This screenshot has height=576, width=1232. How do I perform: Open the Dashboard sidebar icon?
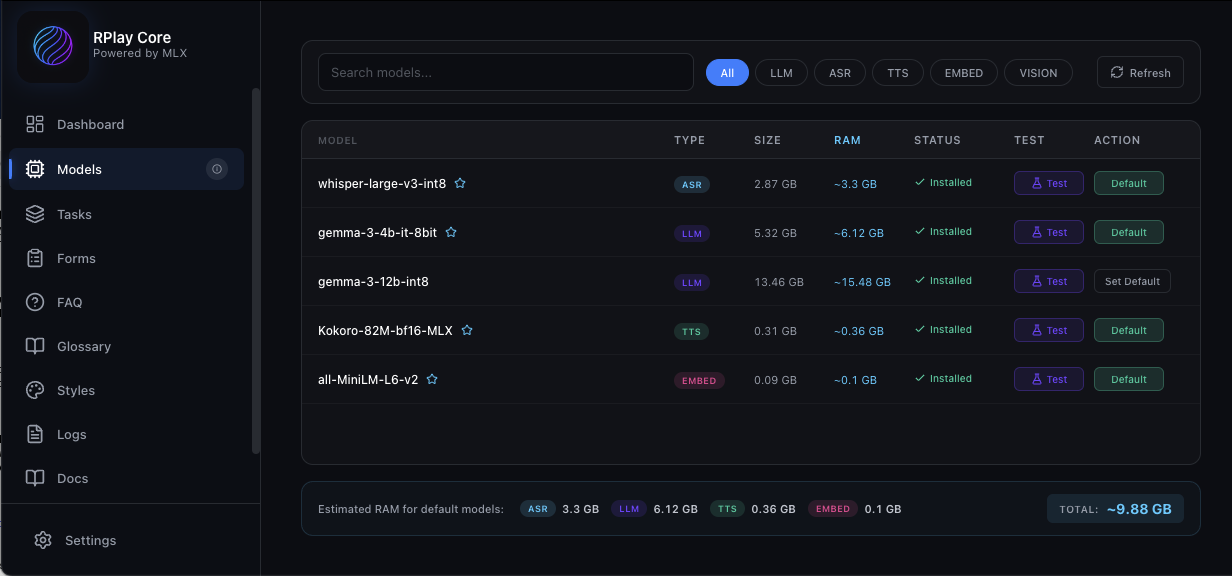pos(35,124)
